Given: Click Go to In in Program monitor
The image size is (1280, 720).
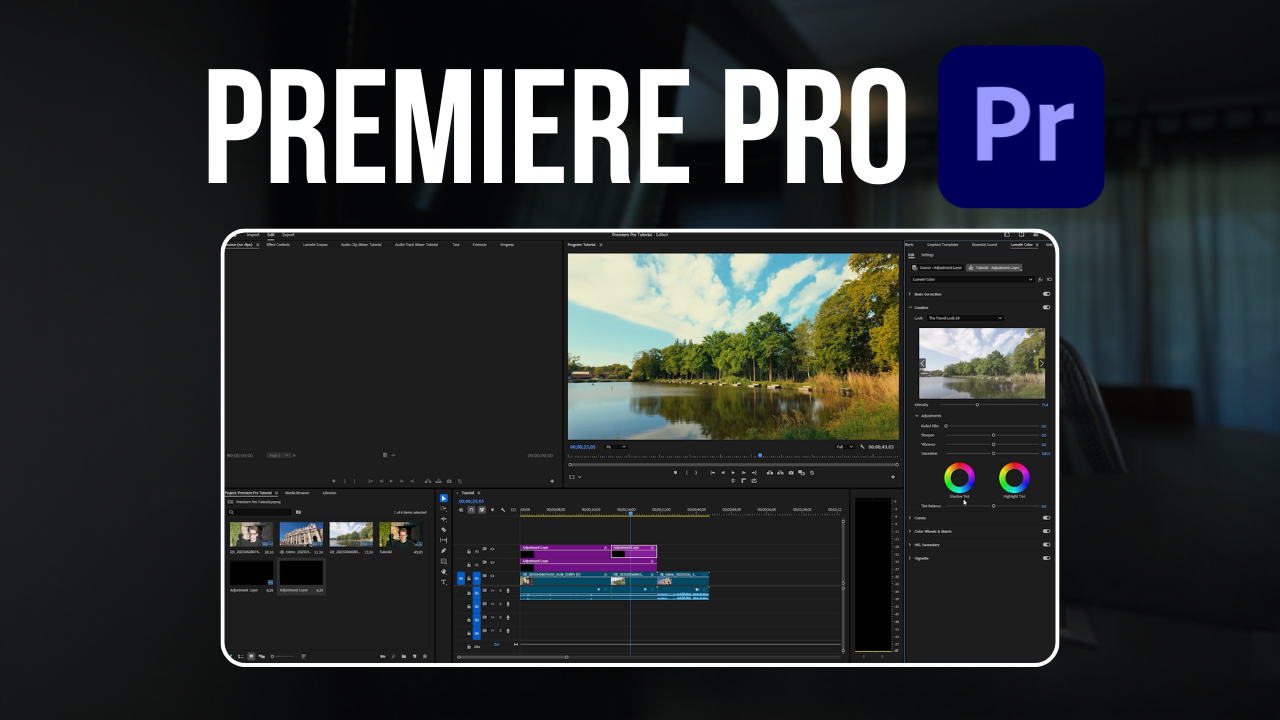Looking at the screenshot, I should tap(712, 472).
